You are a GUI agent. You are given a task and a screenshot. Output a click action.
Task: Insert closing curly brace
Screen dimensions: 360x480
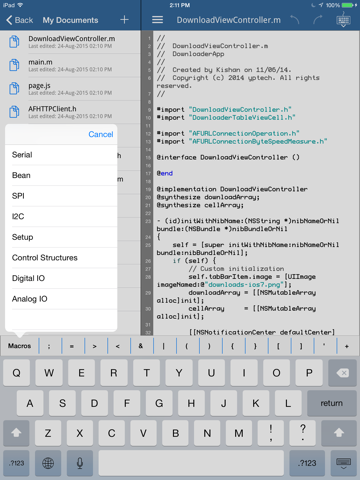255,346
